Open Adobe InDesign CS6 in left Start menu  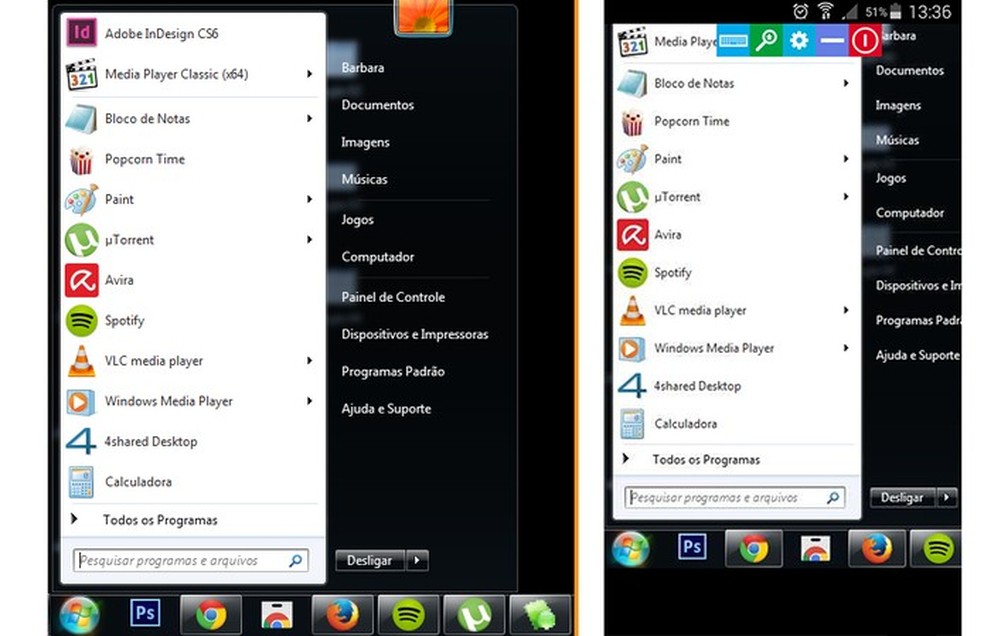(x=193, y=33)
